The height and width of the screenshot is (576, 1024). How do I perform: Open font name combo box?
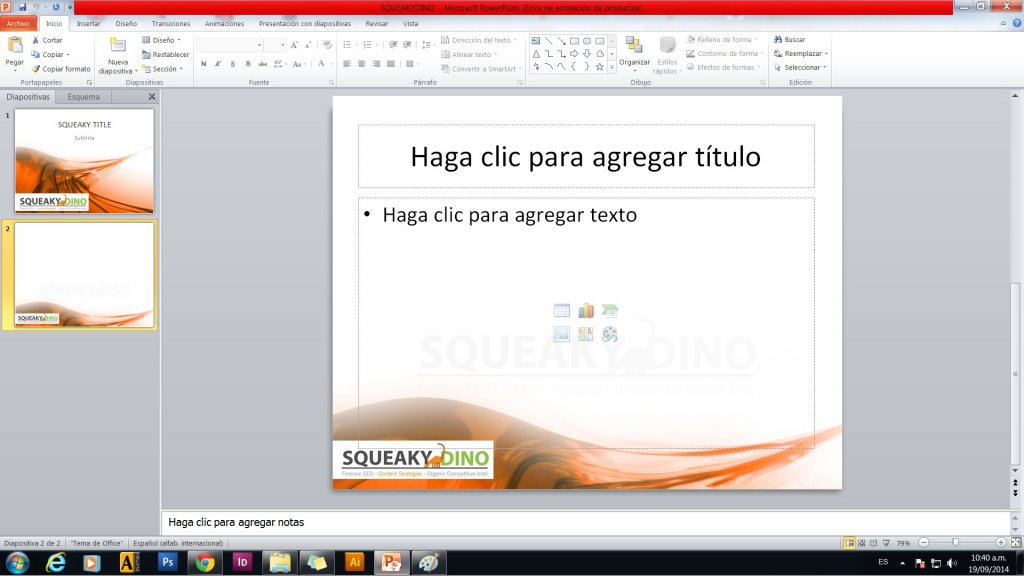(x=229, y=45)
